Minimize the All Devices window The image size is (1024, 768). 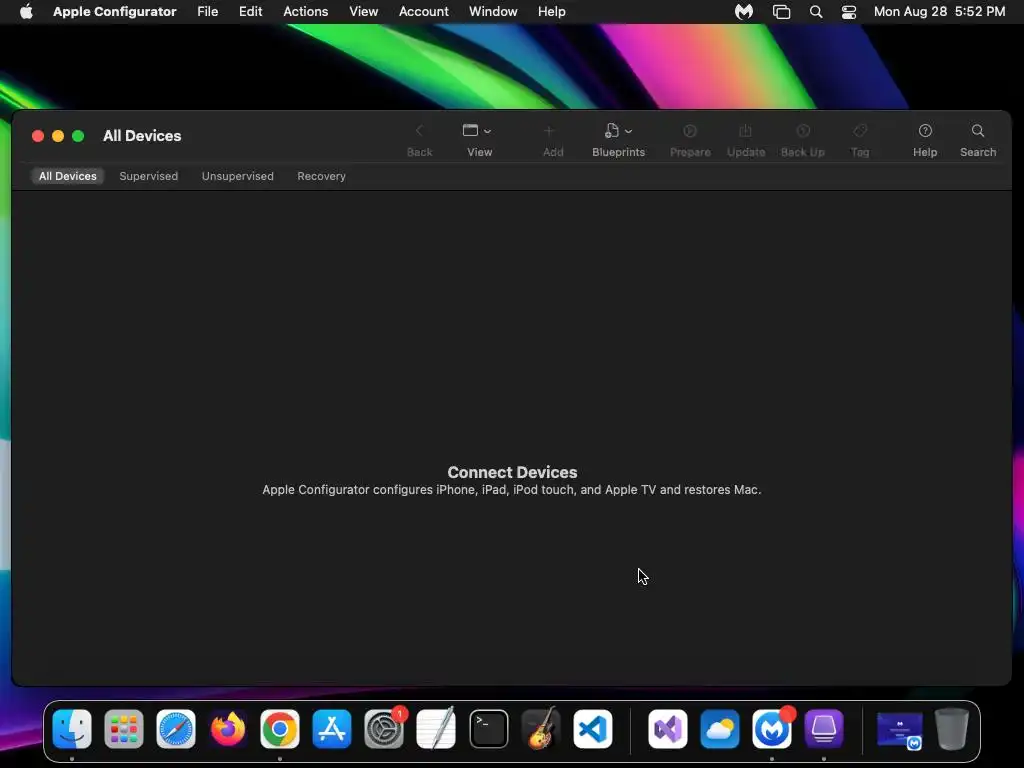coord(58,136)
